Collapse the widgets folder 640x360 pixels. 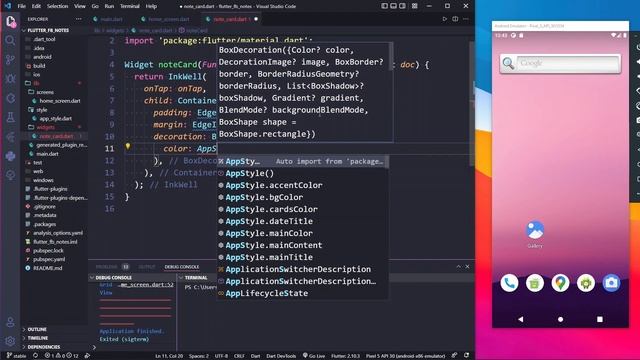point(45,127)
